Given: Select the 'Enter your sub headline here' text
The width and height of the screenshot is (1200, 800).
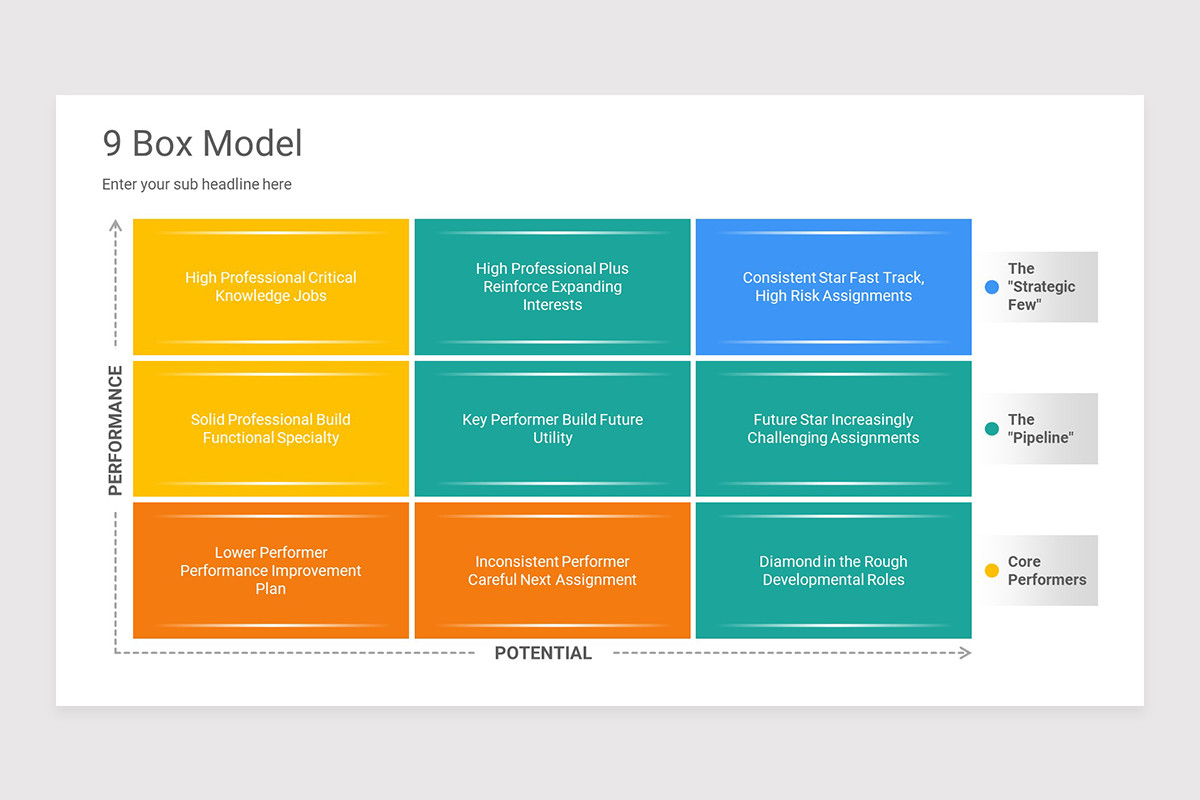Looking at the screenshot, I should click(196, 184).
